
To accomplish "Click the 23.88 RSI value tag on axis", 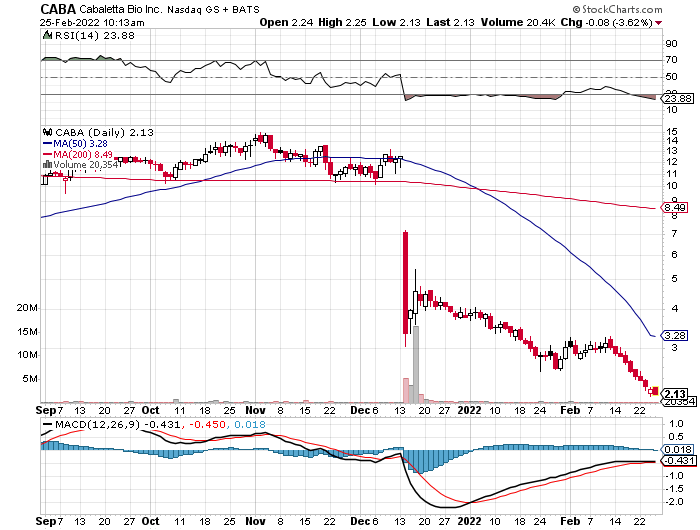I will (x=678, y=98).
